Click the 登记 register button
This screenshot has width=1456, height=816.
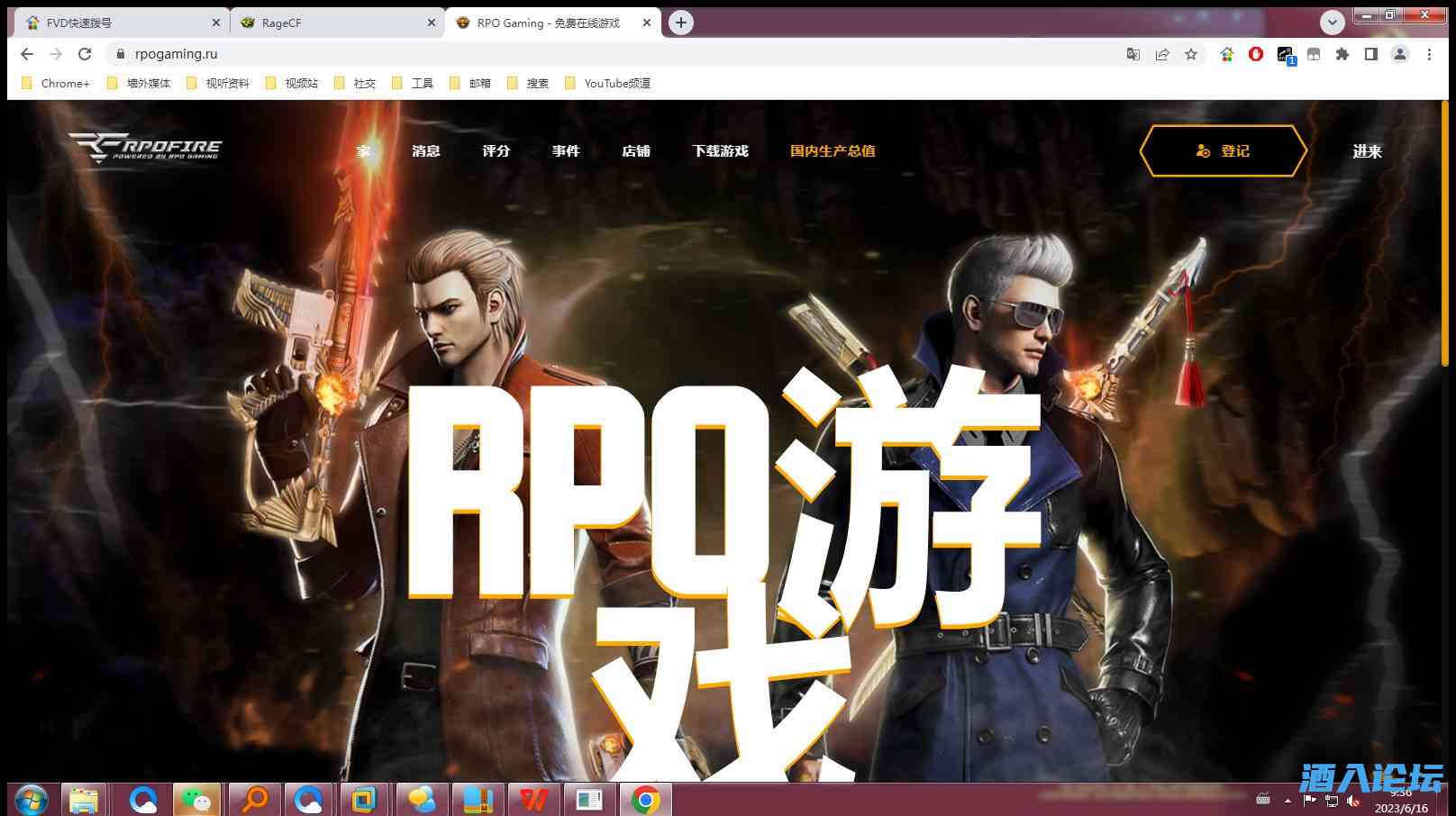[1223, 151]
